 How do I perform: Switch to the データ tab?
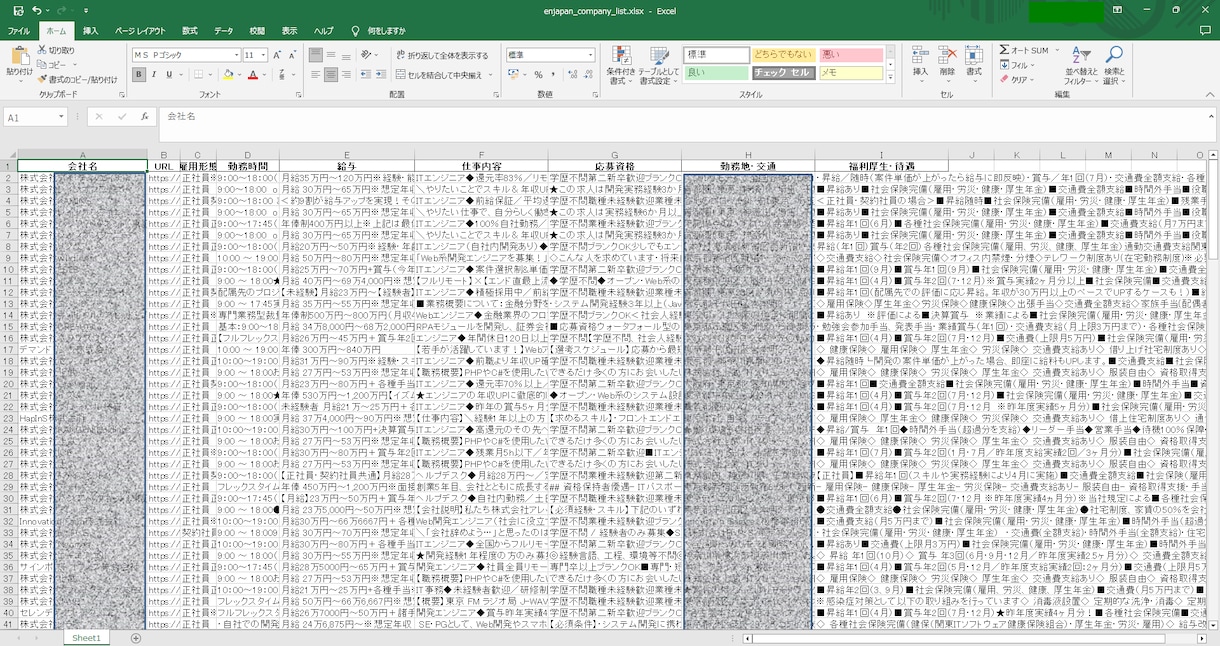223,31
